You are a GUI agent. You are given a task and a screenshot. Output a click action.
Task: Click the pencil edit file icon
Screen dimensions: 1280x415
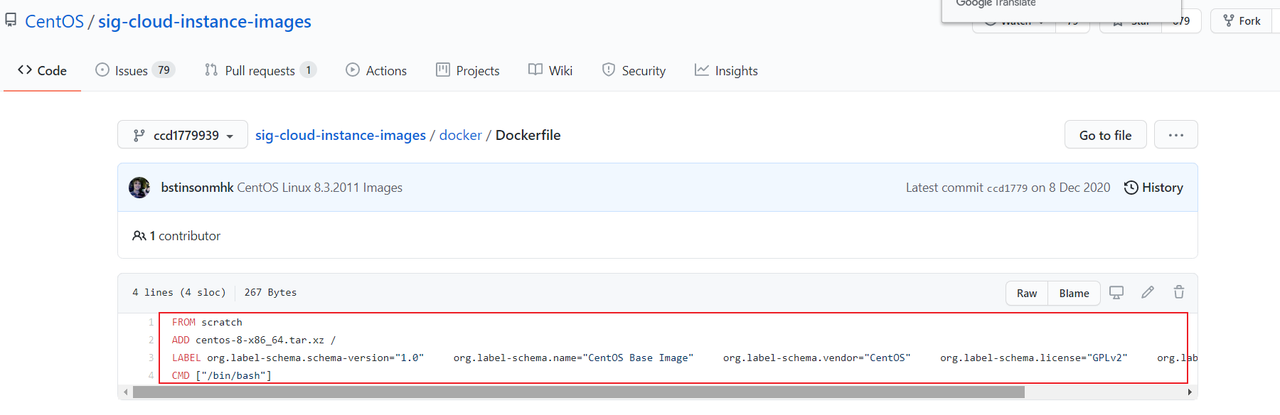pyautogui.click(x=1148, y=293)
